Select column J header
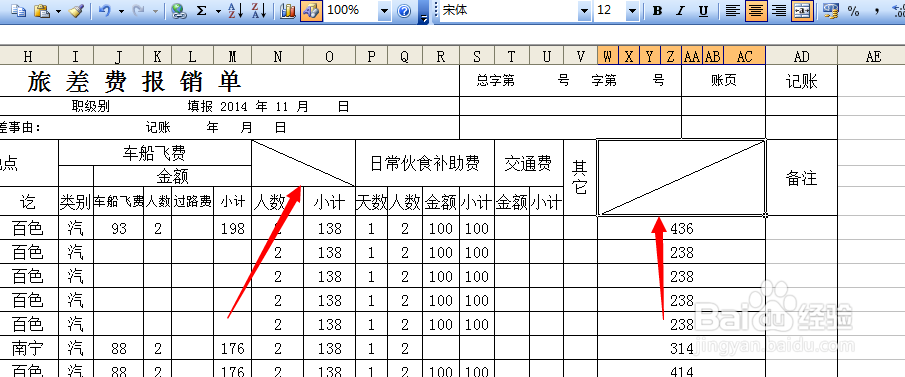Viewport: 905px width, 377px height. tap(119, 56)
